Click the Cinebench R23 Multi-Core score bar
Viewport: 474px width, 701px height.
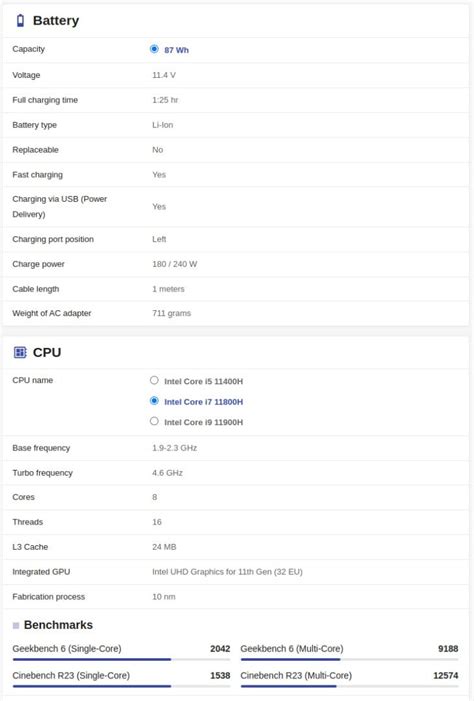[349, 686]
